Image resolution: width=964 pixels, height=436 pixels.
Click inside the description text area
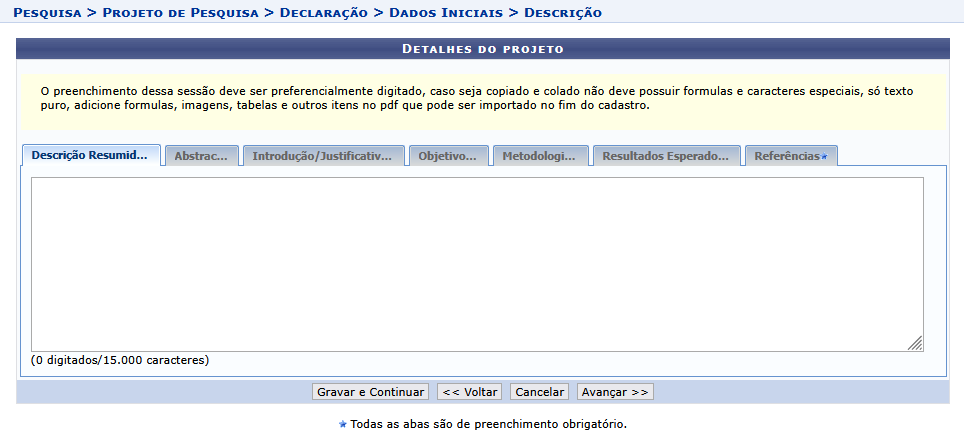point(476,264)
